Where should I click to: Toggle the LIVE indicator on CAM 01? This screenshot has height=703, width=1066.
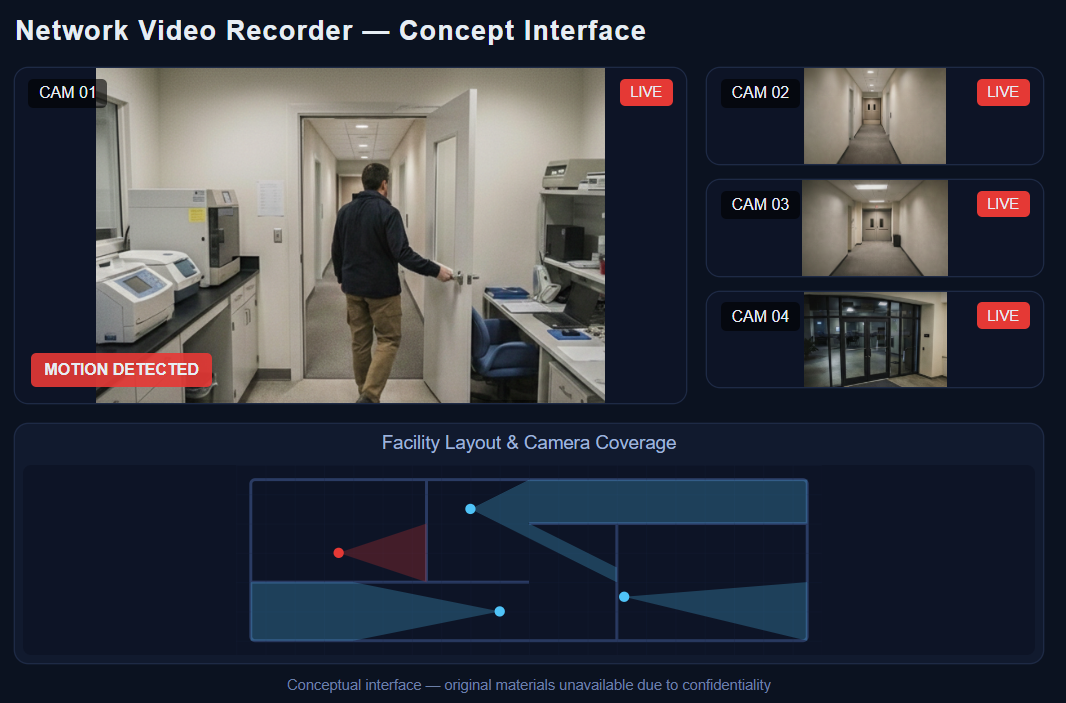pos(646,91)
